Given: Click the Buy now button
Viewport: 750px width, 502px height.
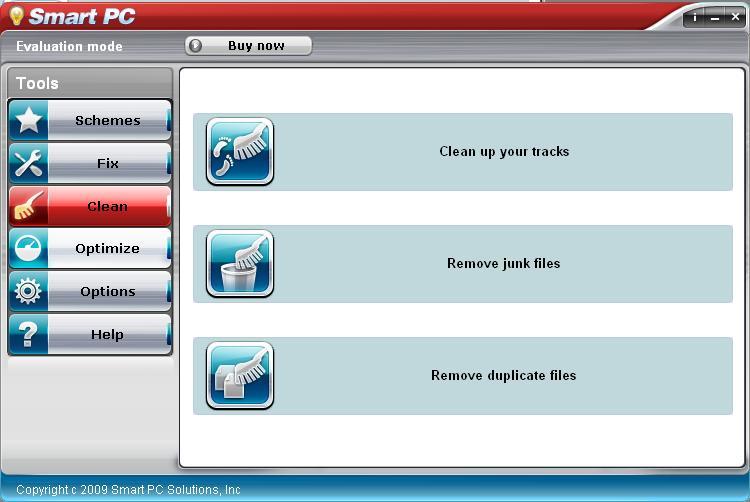Looking at the screenshot, I should pos(248,46).
